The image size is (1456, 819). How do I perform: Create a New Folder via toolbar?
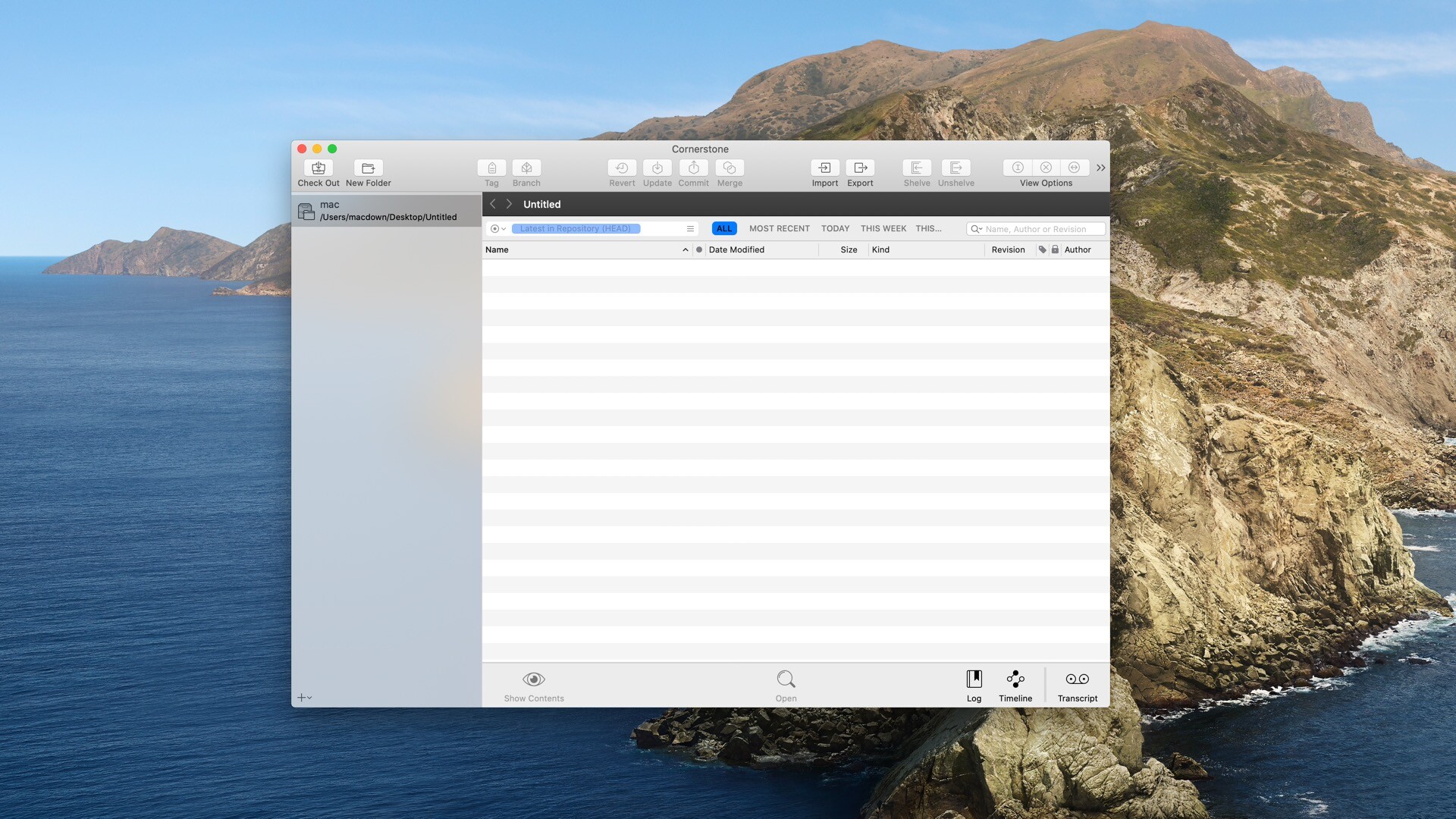[369, 168]
